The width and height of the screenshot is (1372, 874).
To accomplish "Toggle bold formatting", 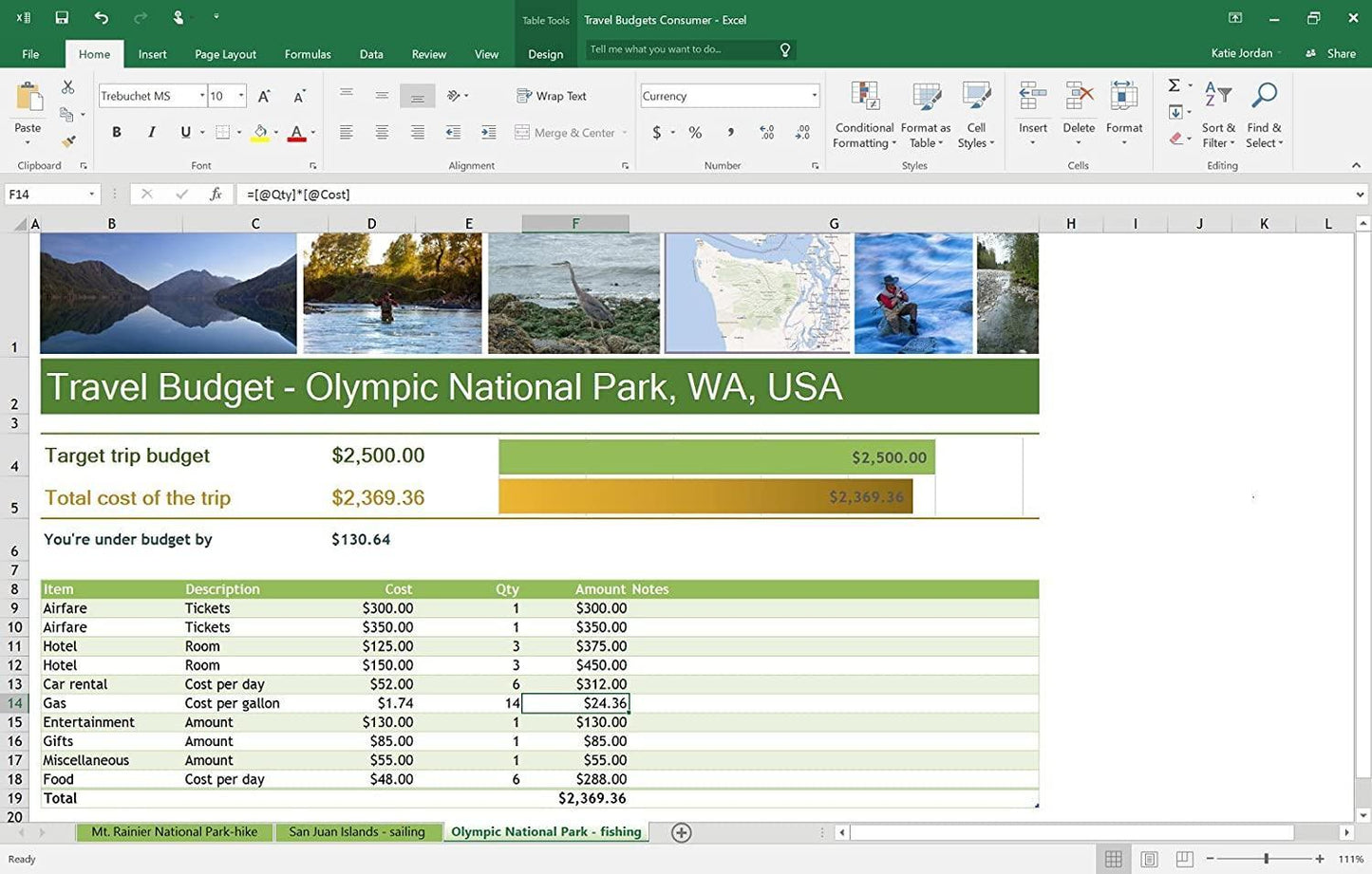I will (x=116, y=132).
